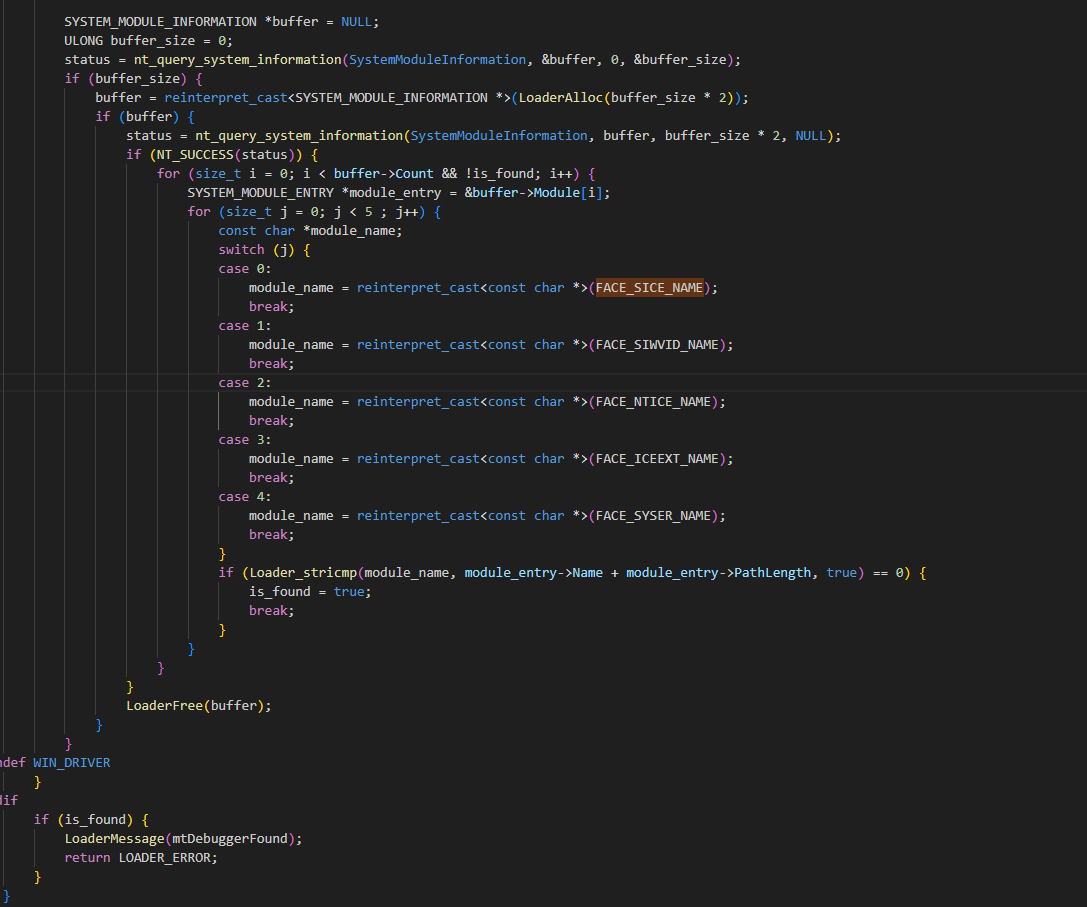Screen dimensions: 1087x907
Task: Click the ULONG type keyword
Action: pos(84,41)
